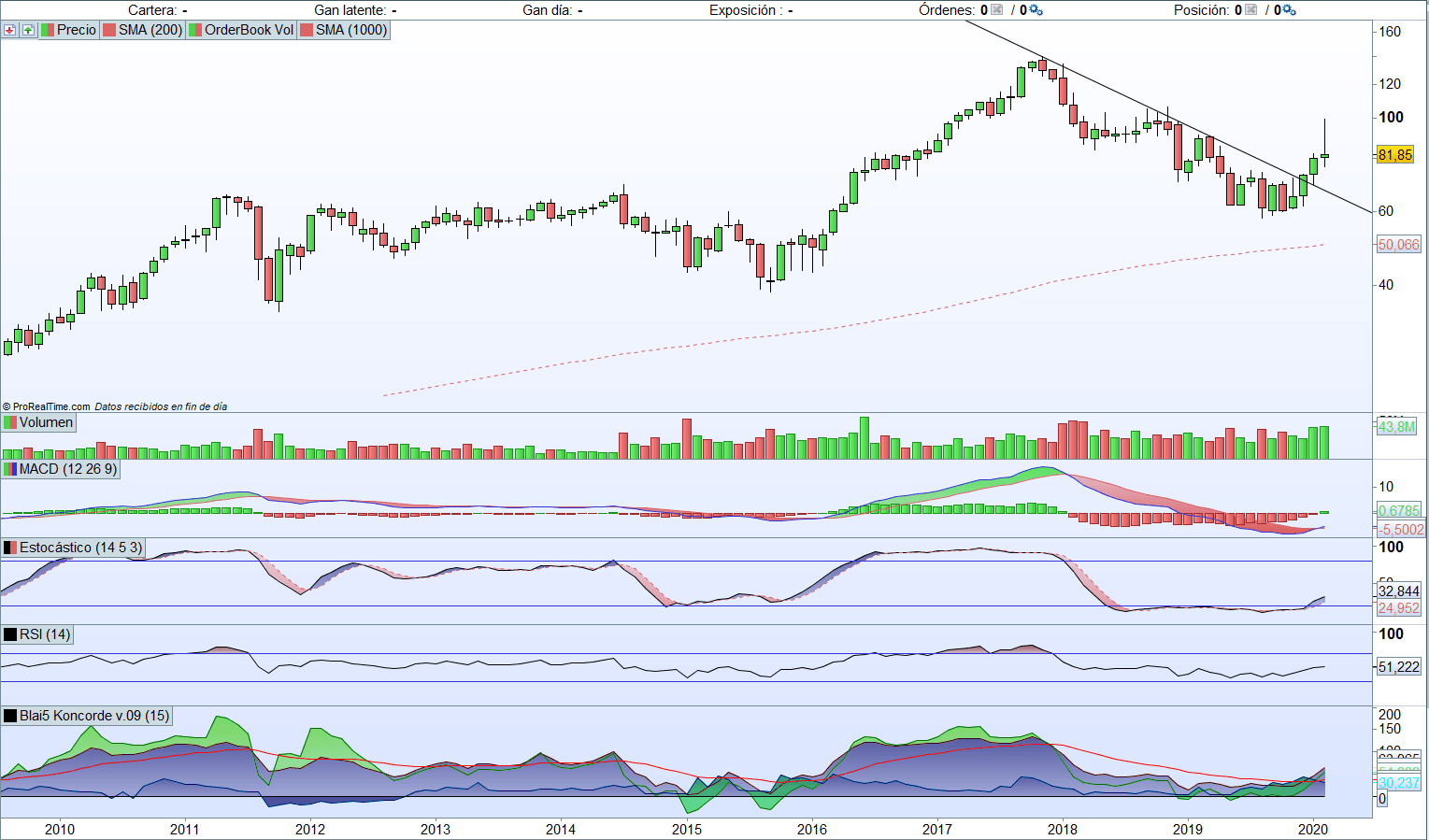The height and width of the screenshot is (840, 1429).
Task: Click the MACD signal value tag -5,5002
Action: 1401,529
